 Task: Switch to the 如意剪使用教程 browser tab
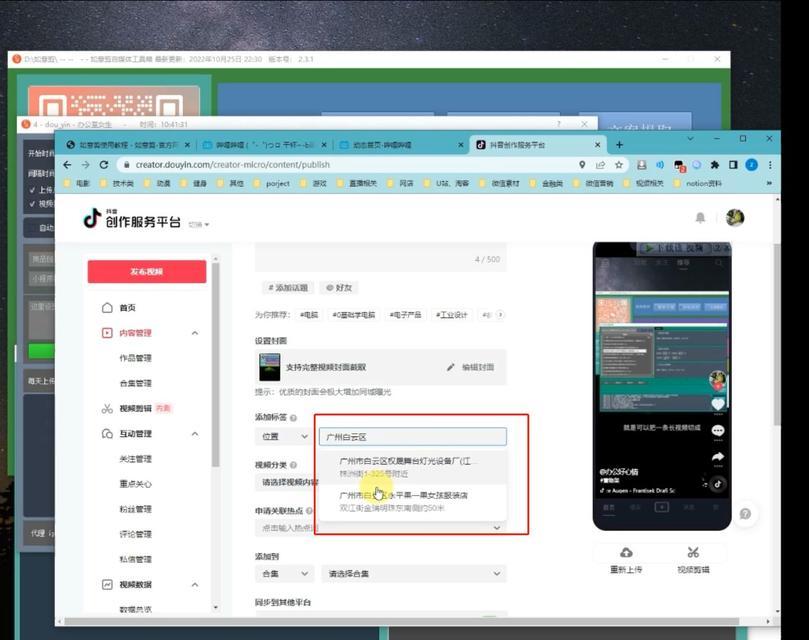click(x=127, y=145)
